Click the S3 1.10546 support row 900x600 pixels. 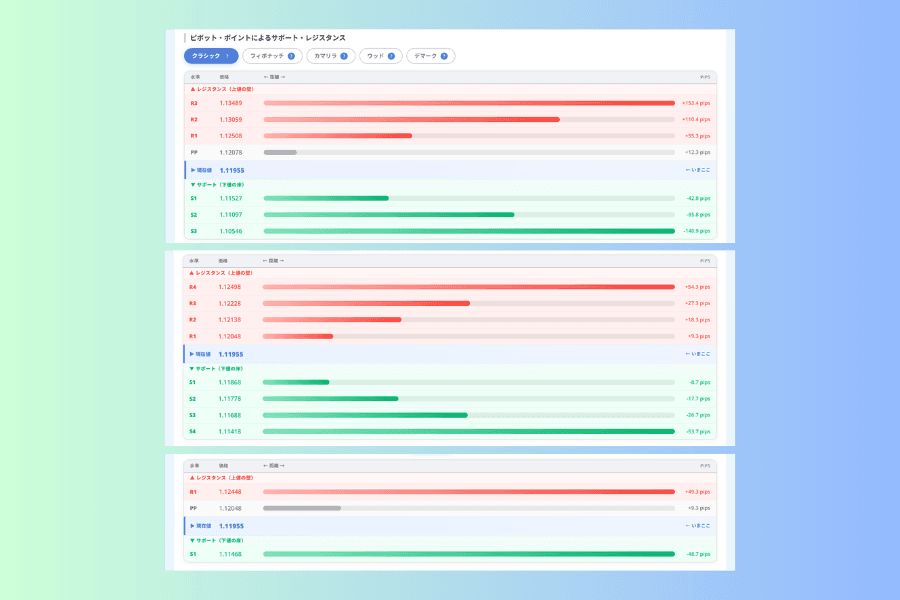[x=451, y=231]
